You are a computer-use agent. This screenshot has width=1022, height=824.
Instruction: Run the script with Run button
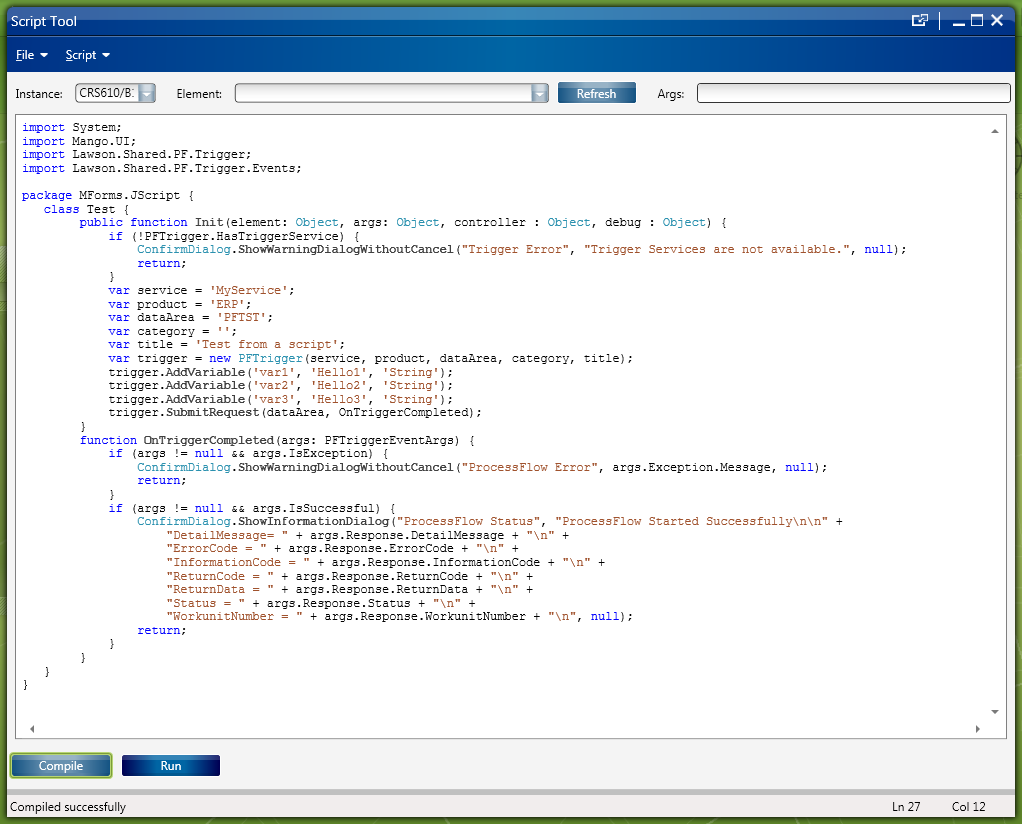point(171,766)
